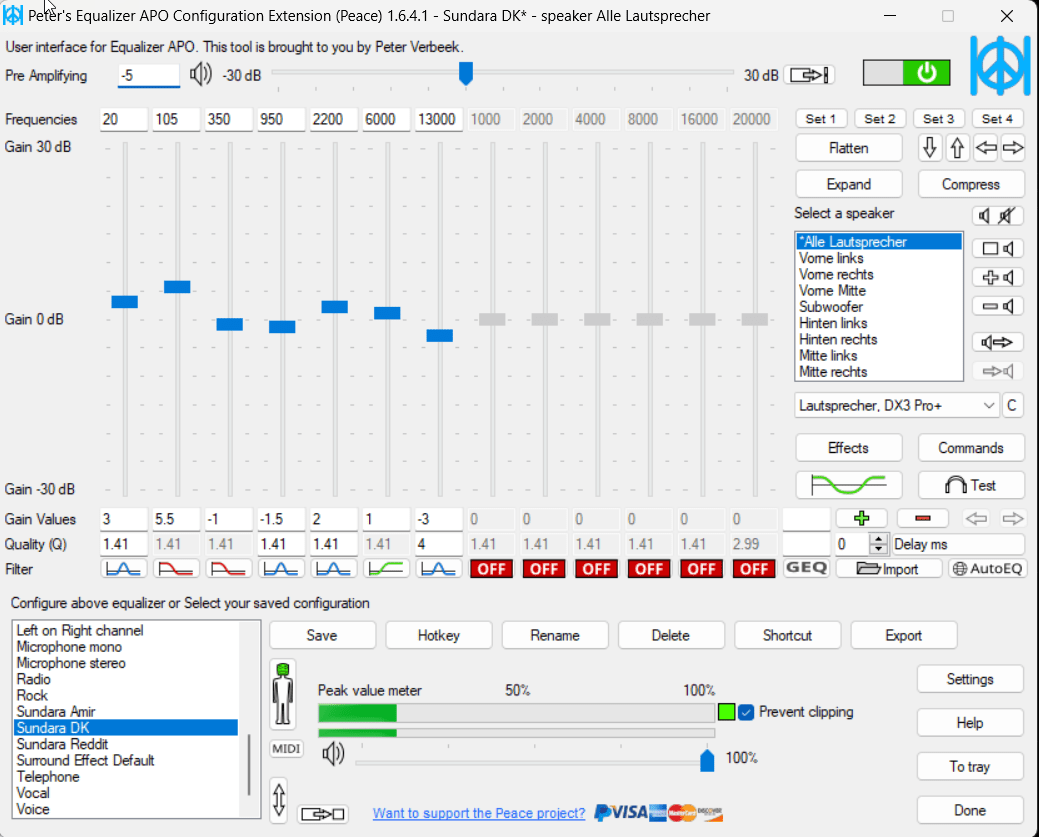The height and width of the screenshot is (837, 1039).
Task: Click the unmute speaker icon above speaker list
Action: click(985, 215)
